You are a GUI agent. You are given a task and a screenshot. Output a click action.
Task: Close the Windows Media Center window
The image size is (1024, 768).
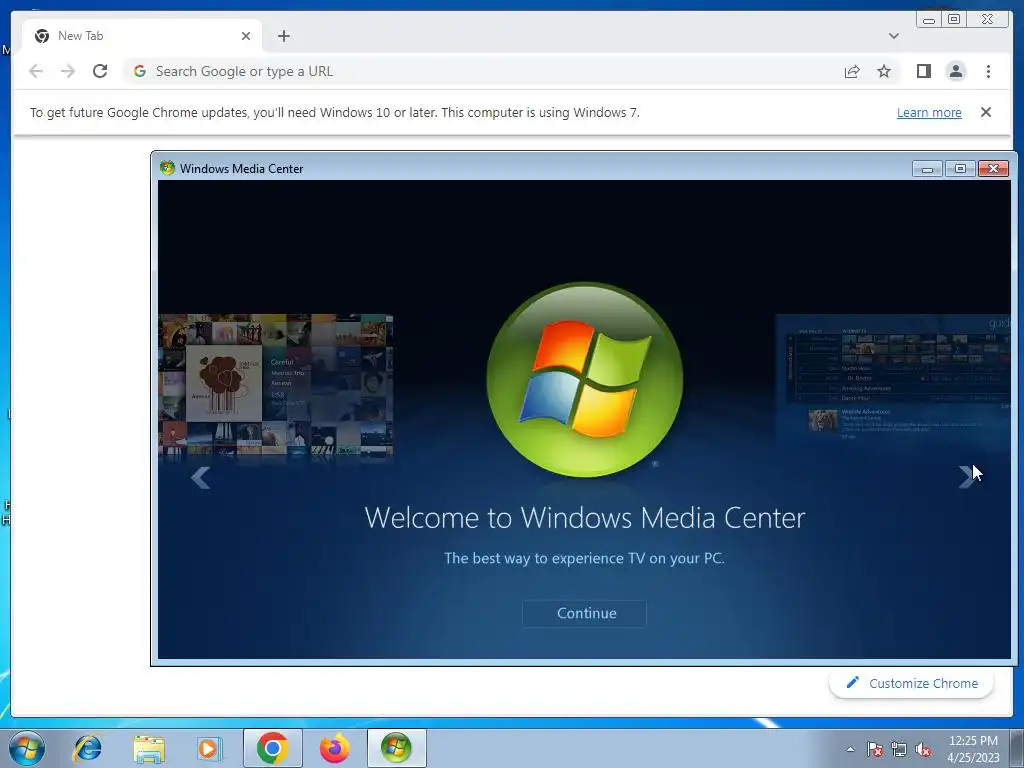pos(993,168)
